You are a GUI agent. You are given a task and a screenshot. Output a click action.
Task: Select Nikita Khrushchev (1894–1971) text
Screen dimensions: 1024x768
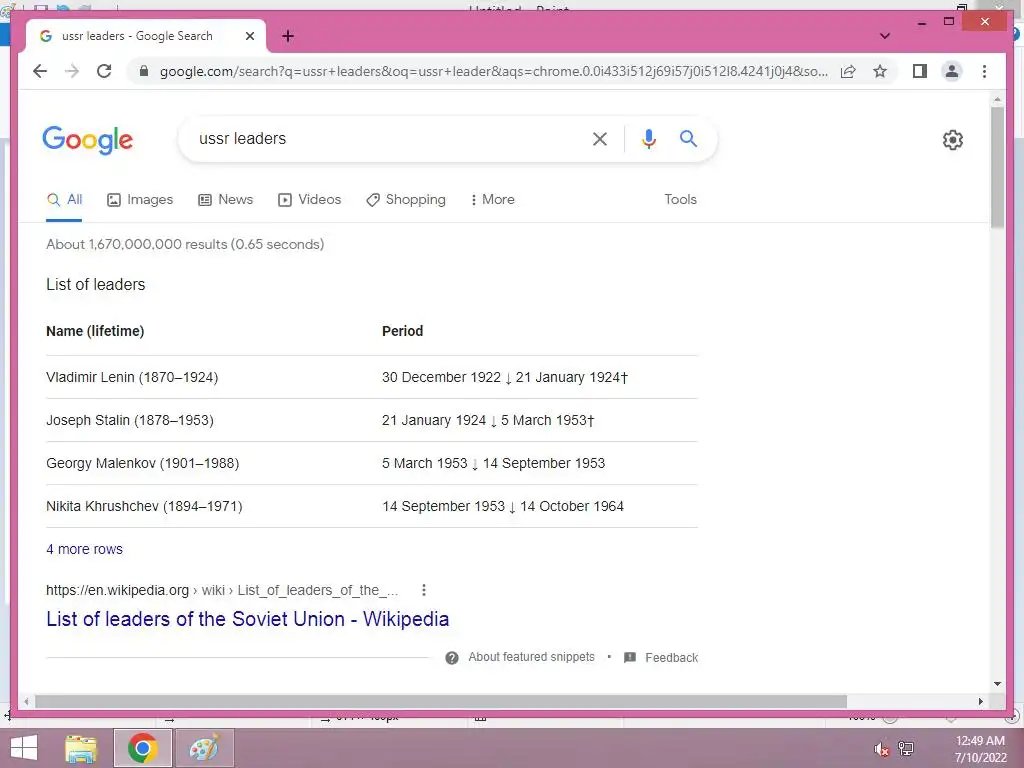click(144, 507)
